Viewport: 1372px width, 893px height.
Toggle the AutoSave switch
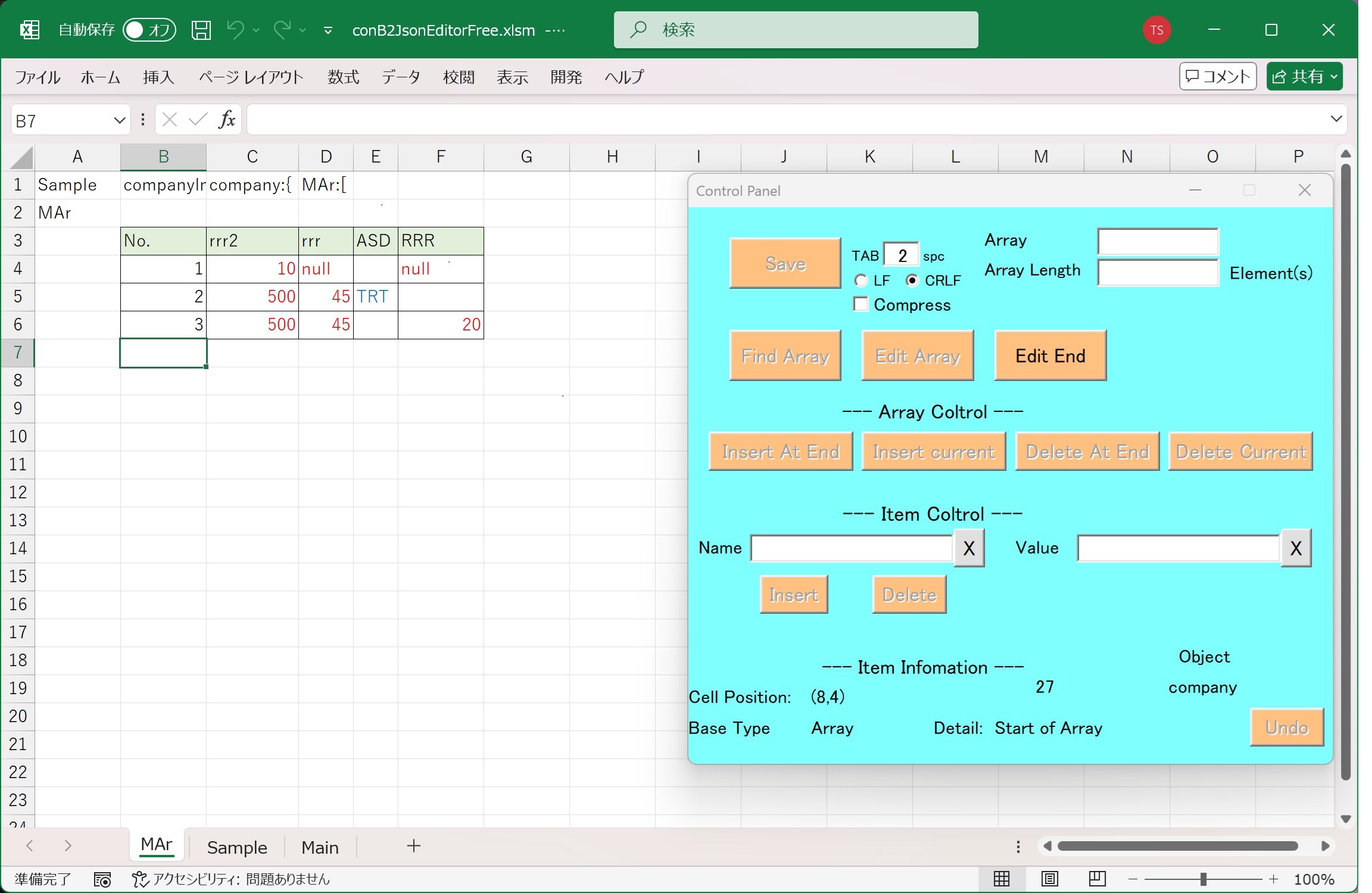pyautogui.click(x=149, y=30)
